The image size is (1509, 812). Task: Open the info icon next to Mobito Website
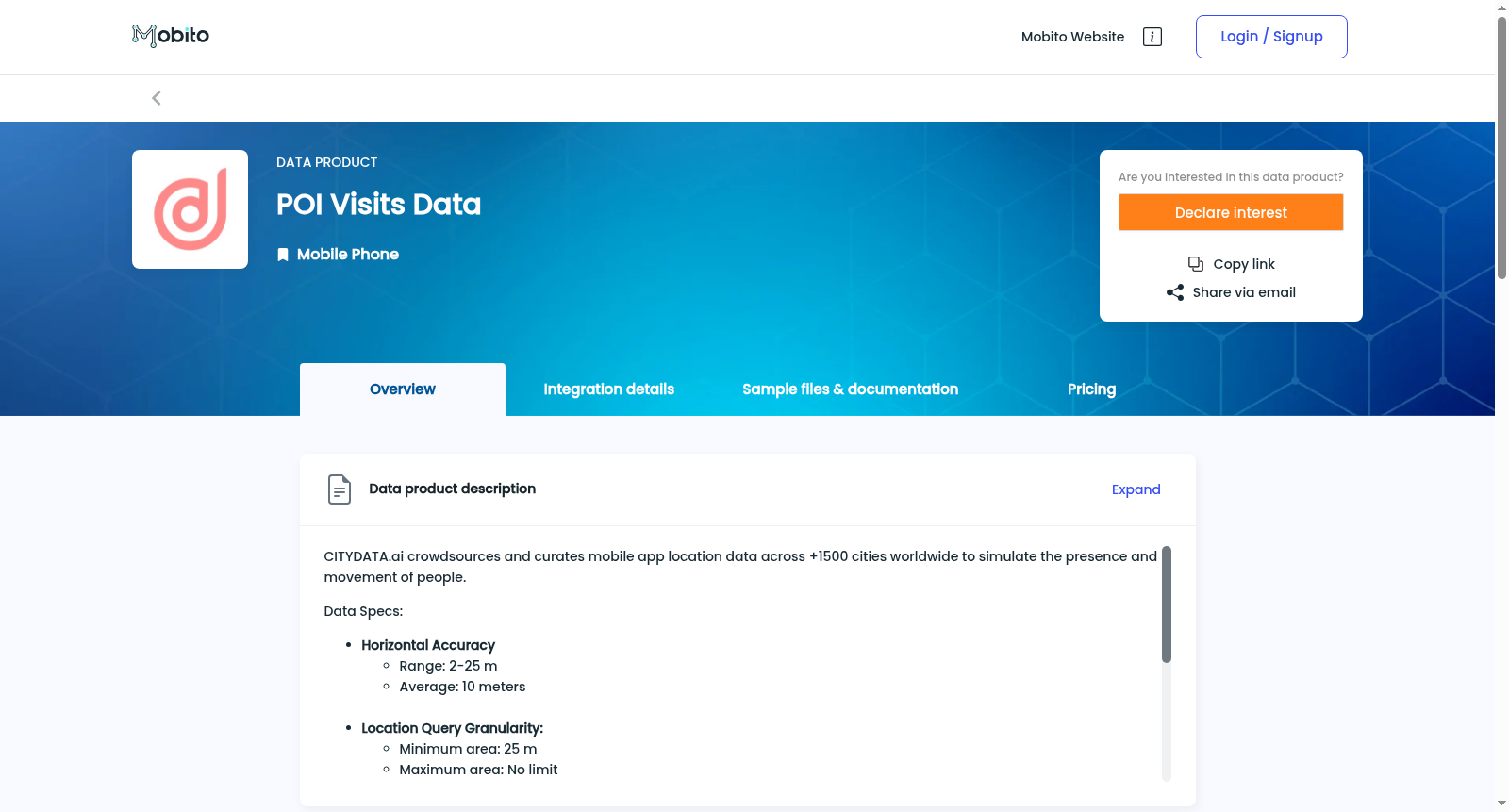click(x=1152, y=37)
